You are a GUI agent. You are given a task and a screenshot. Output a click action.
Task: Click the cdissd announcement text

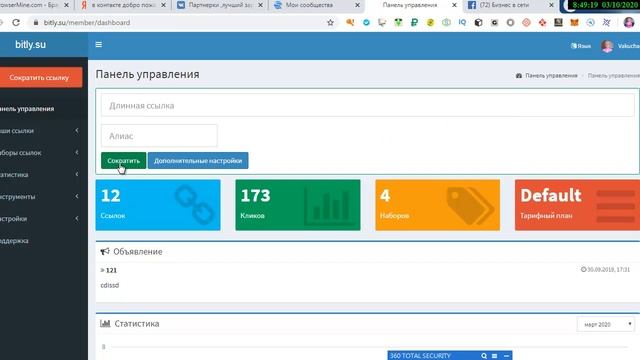click(x=110, y=285)
